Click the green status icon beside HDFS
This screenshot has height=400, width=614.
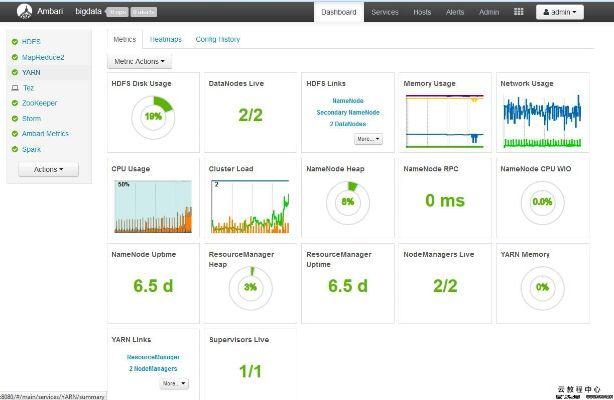click(x=14, y=42)
